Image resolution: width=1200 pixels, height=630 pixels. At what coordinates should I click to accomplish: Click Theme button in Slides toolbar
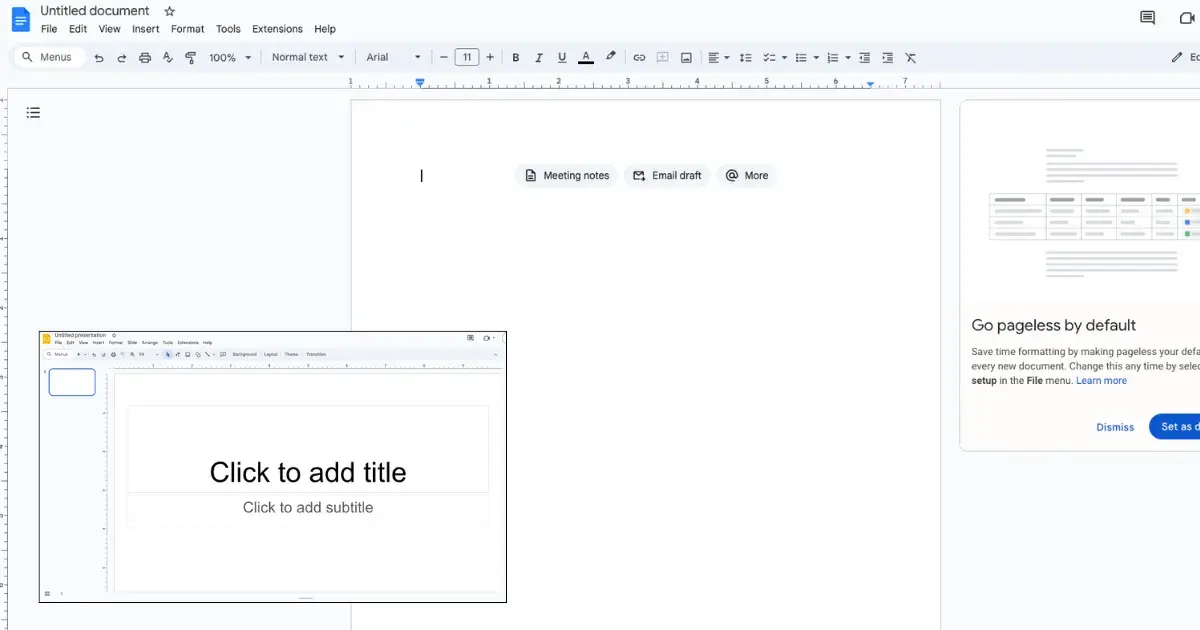[x=291, y=354]
